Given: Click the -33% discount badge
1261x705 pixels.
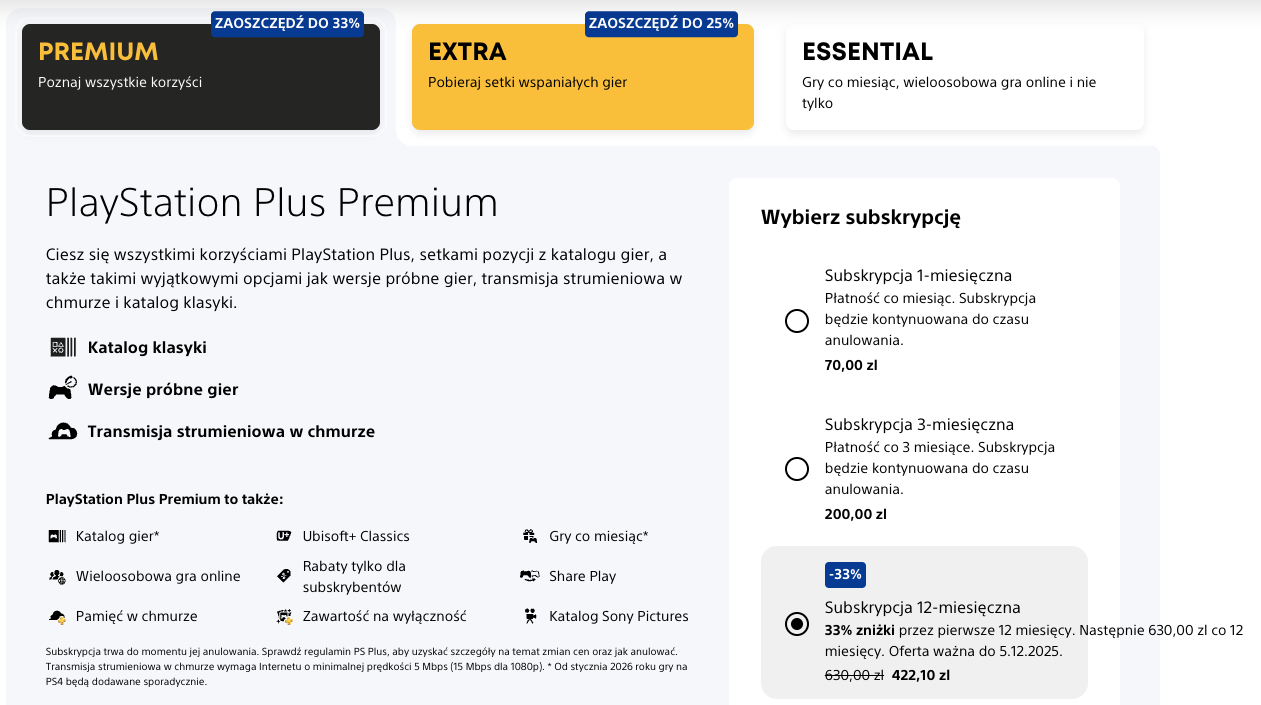Looking at the screenshot, I should tap(845, 575).
